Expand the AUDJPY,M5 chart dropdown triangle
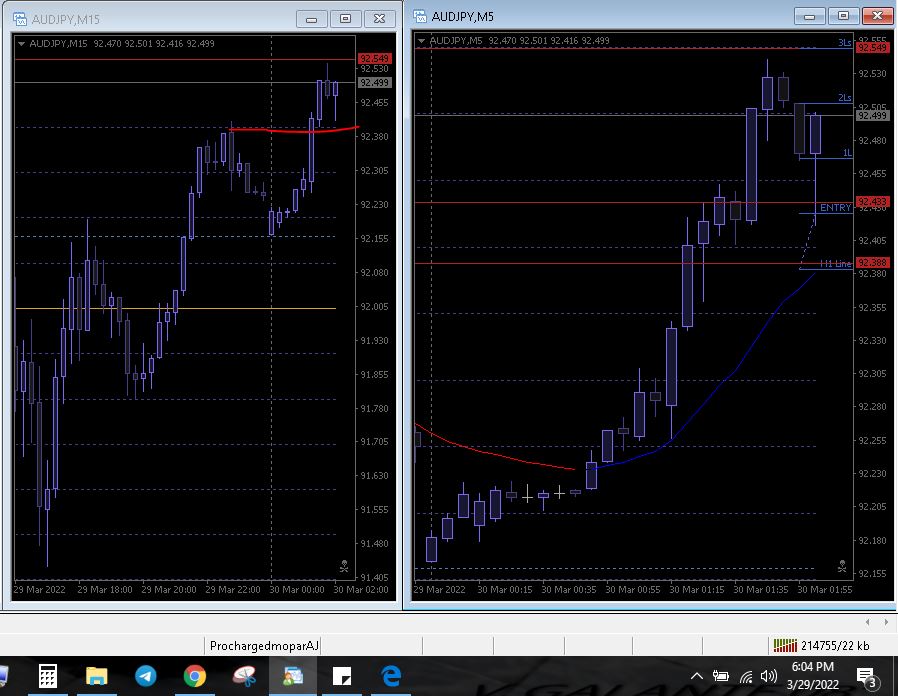 [422, 41]
